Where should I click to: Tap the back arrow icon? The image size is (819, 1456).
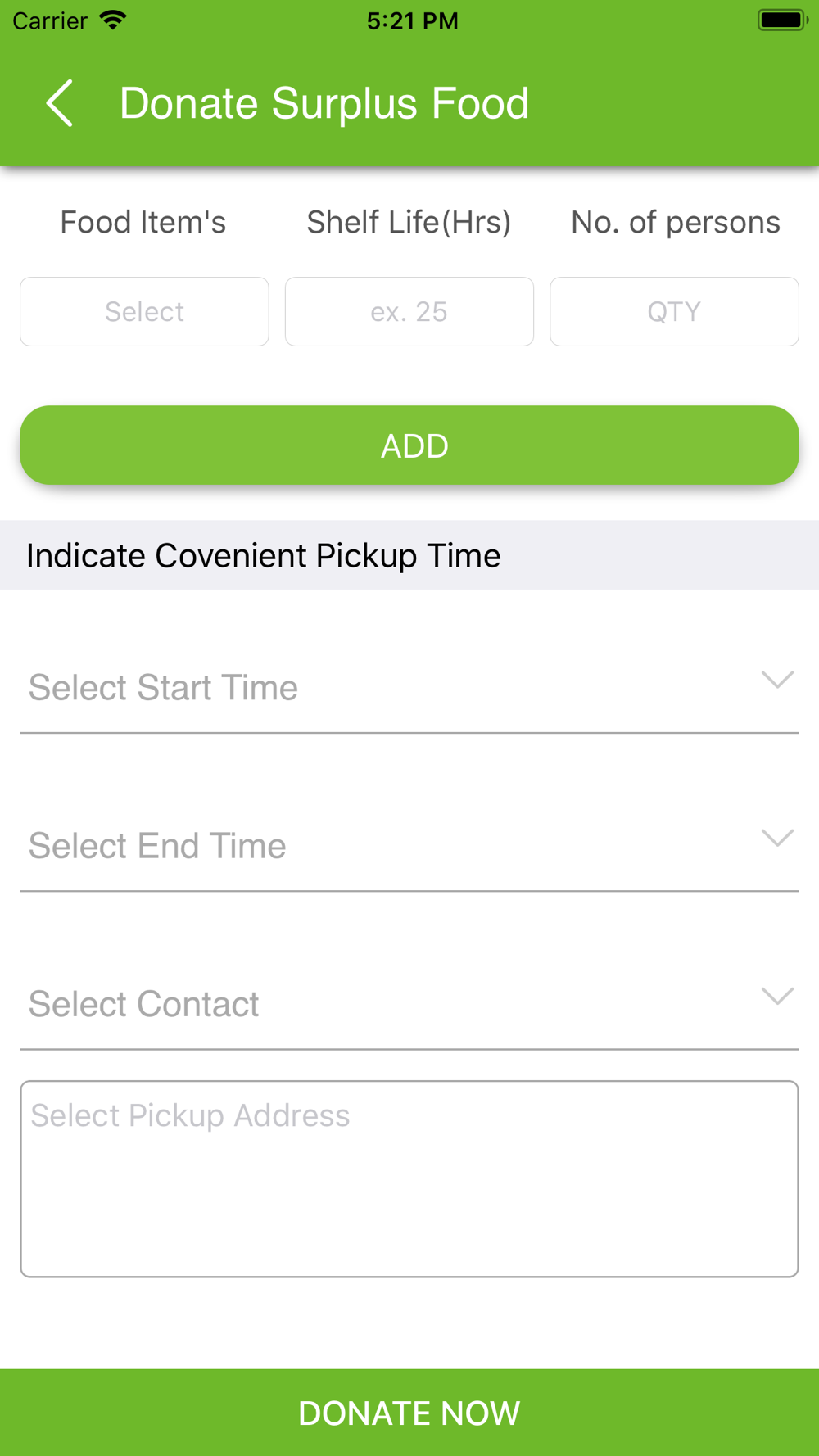tap(60, 103)
